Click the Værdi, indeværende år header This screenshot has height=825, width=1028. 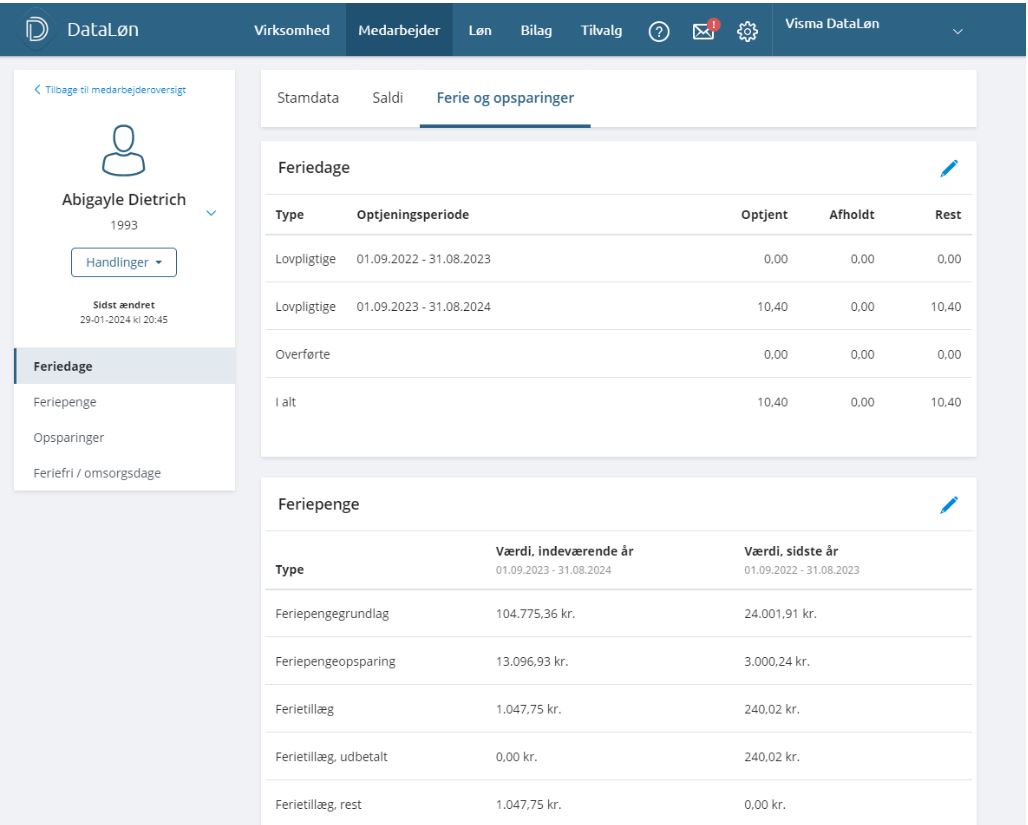tap(564, 551)
